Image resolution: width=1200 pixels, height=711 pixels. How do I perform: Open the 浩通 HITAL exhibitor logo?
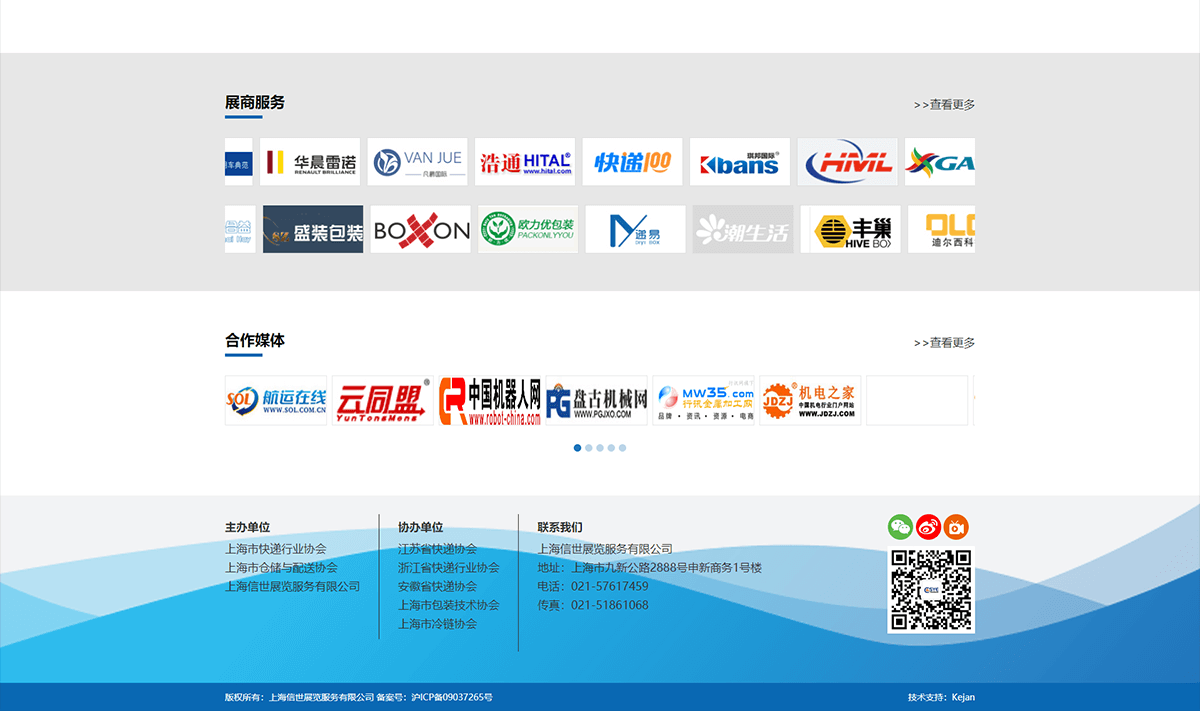[x=525, y=162]
